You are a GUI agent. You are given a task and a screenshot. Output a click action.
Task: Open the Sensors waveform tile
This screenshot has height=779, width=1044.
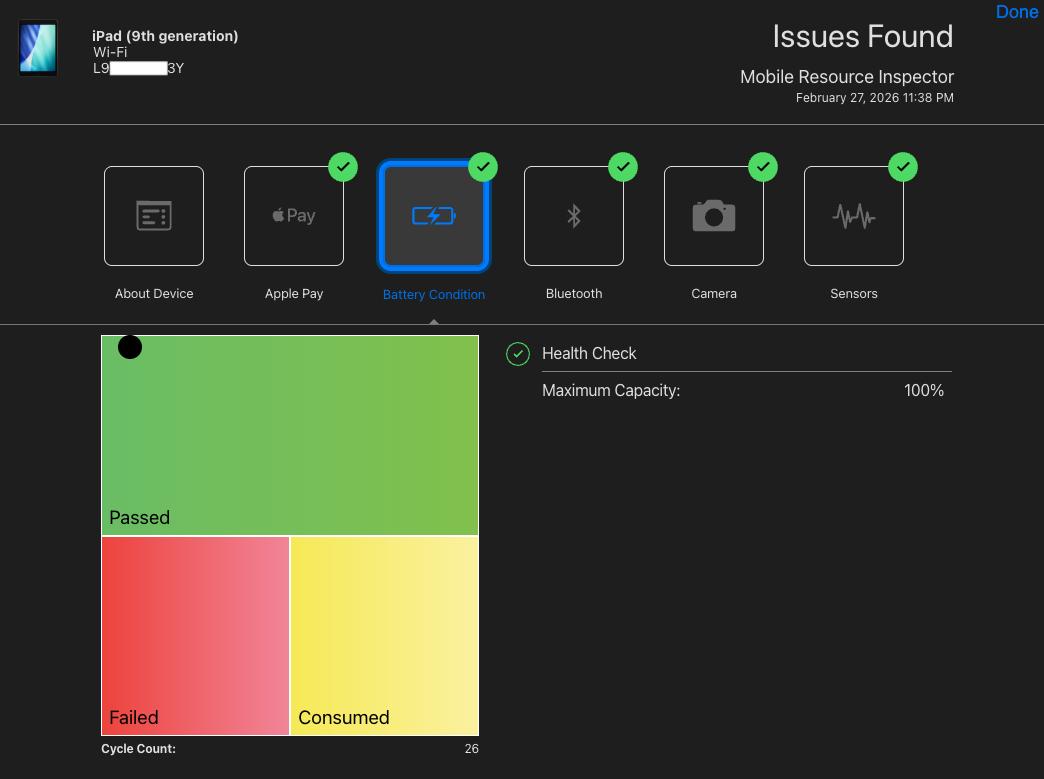click(854, 216)
